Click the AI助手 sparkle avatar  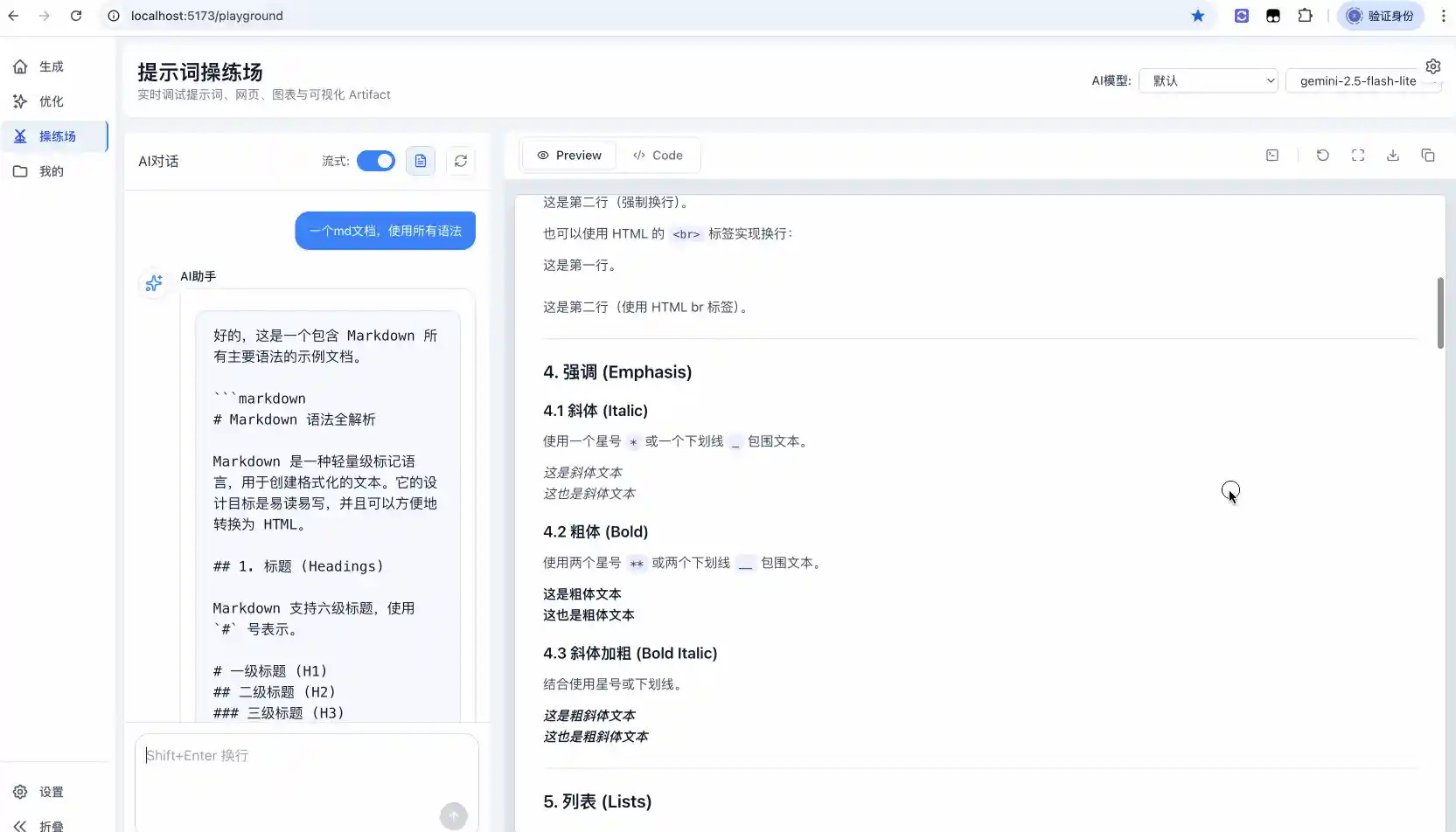pyautogui.click(x=154, y=282)
